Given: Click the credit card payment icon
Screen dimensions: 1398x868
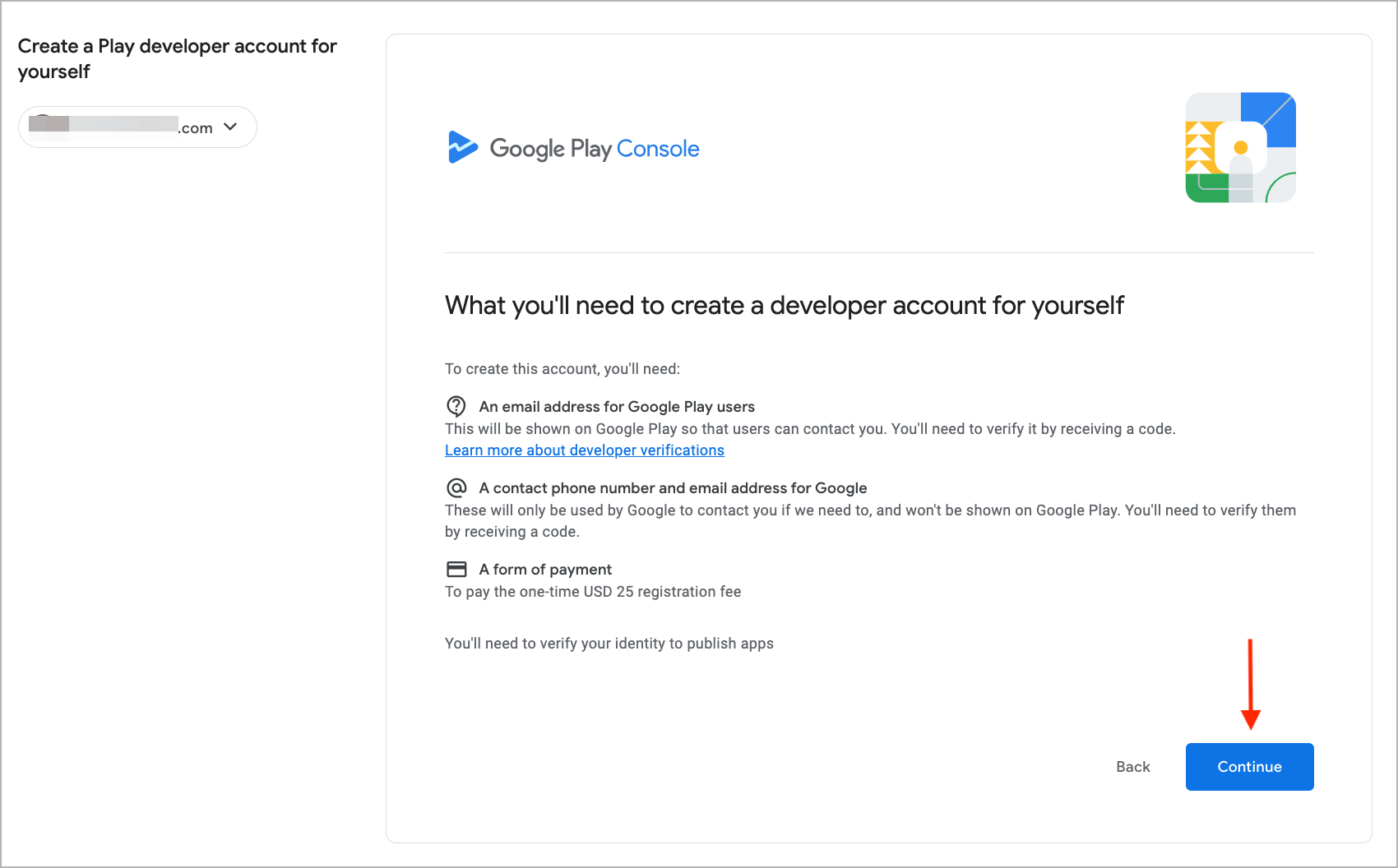Looking at the screenshot, I should pyautogui.click(x=456, y=569).
